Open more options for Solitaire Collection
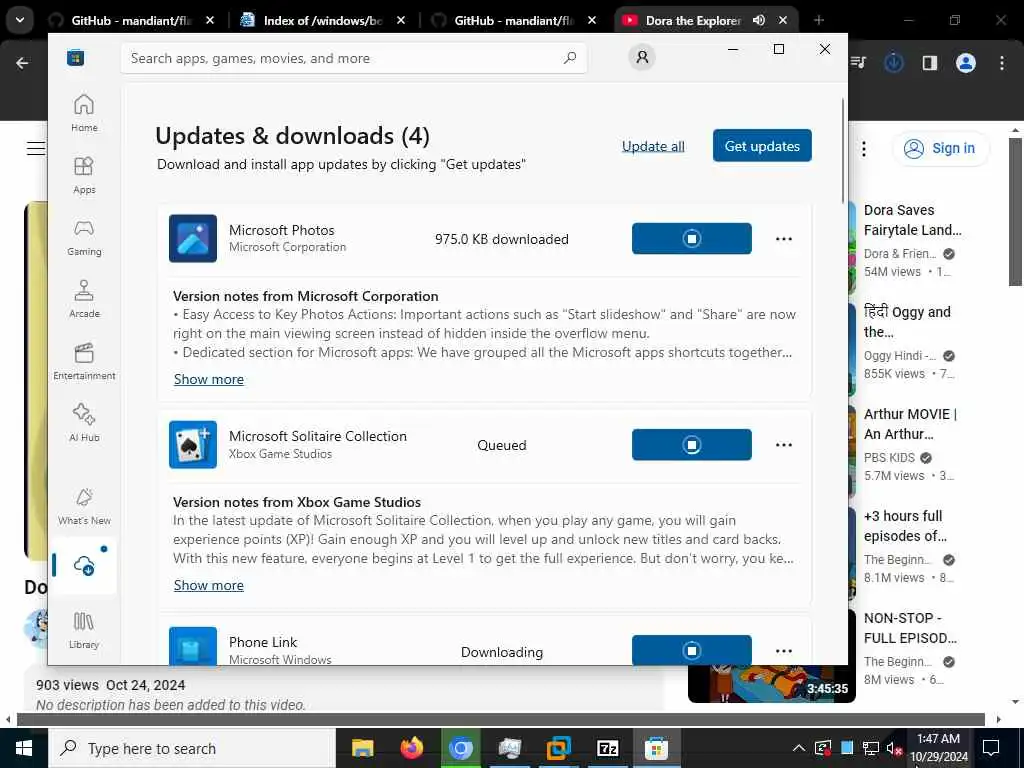Screen dimensions: 1024x768 tap(784, 445)
